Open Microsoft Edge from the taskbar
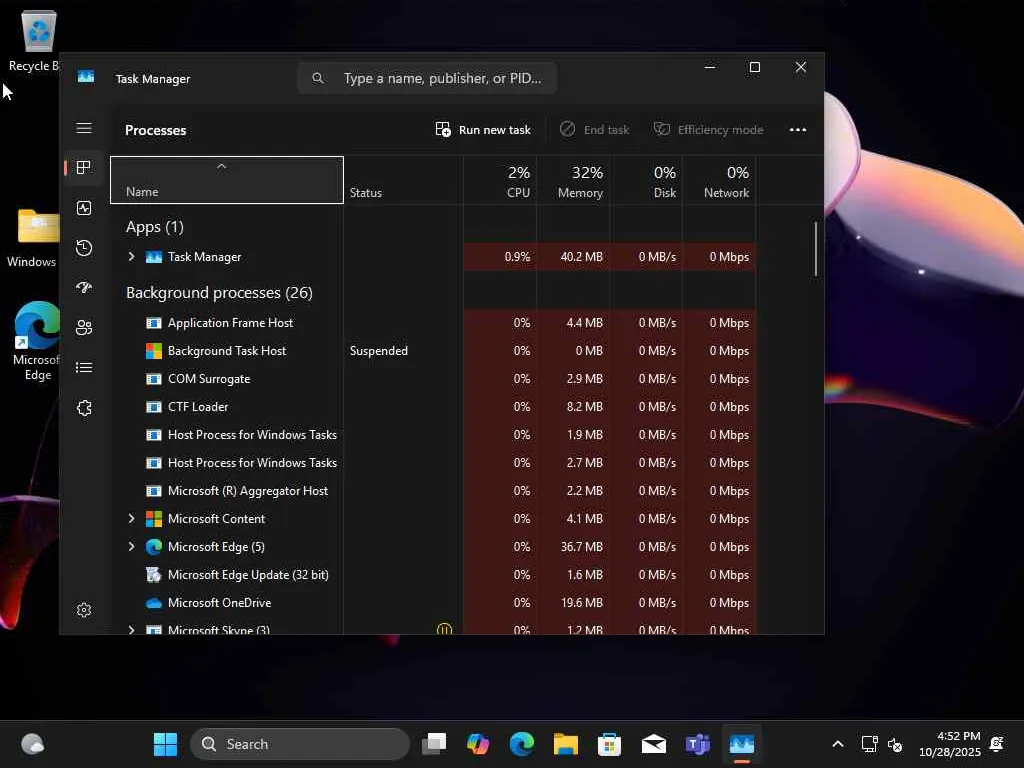Image resolution: width=1024 pixels, height=768 pixels. (x=522, y=744)
